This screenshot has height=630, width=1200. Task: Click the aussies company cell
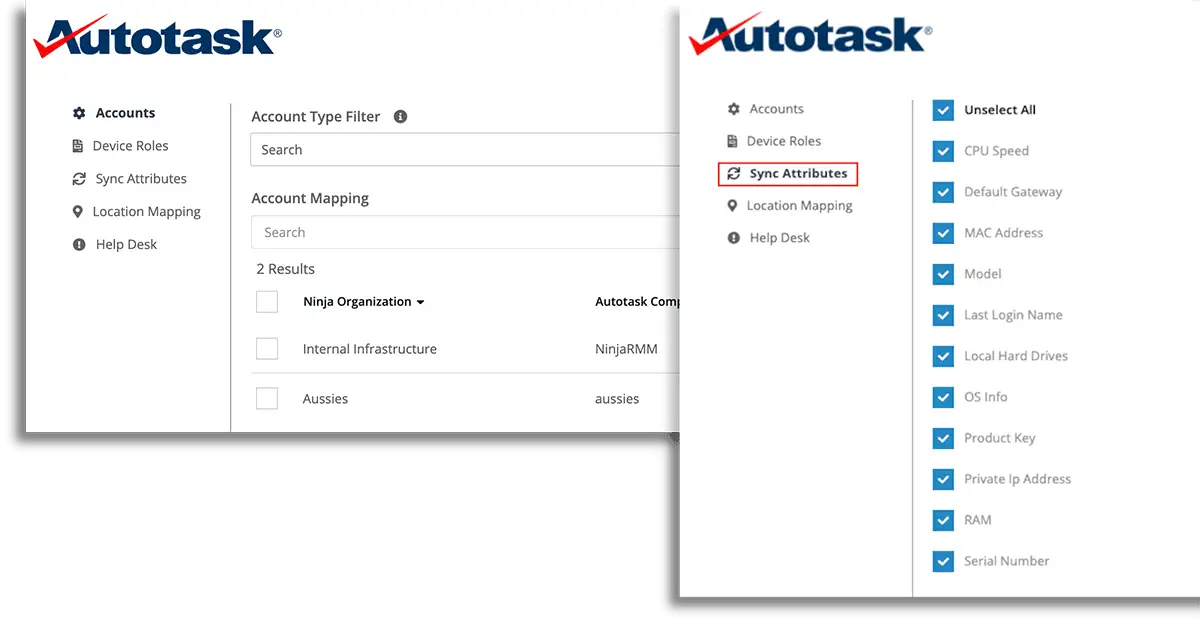coord(617,398)
